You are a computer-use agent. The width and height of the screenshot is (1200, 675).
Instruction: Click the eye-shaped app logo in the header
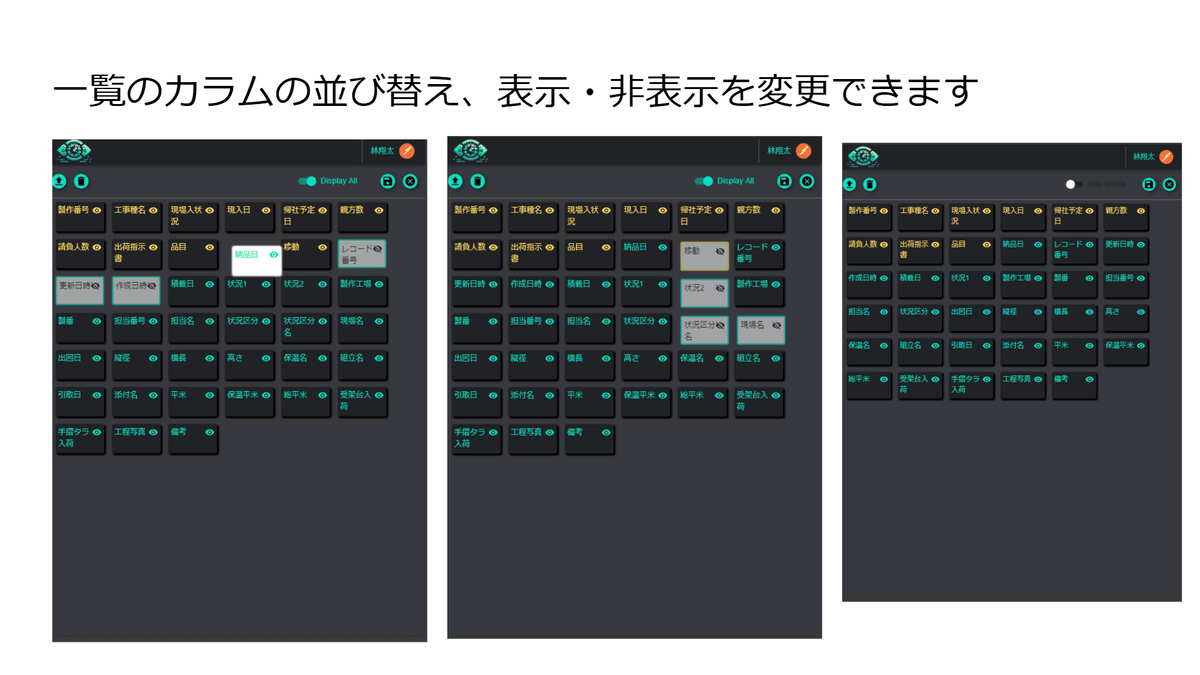pos(74,150)
